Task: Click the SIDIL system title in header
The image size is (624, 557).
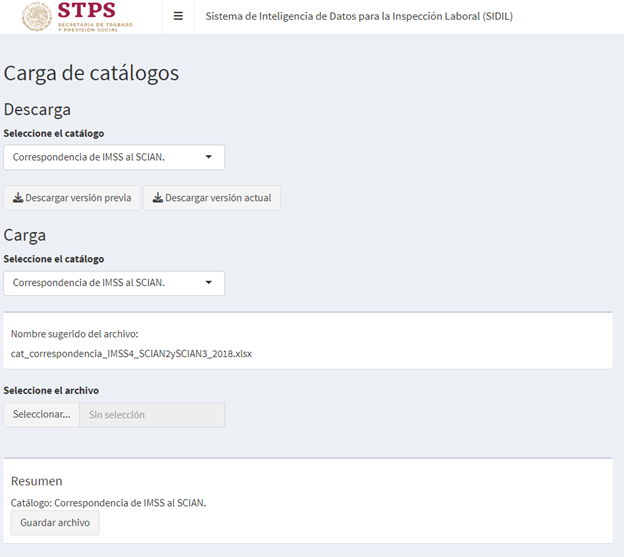Action: [x=359, y=17]
